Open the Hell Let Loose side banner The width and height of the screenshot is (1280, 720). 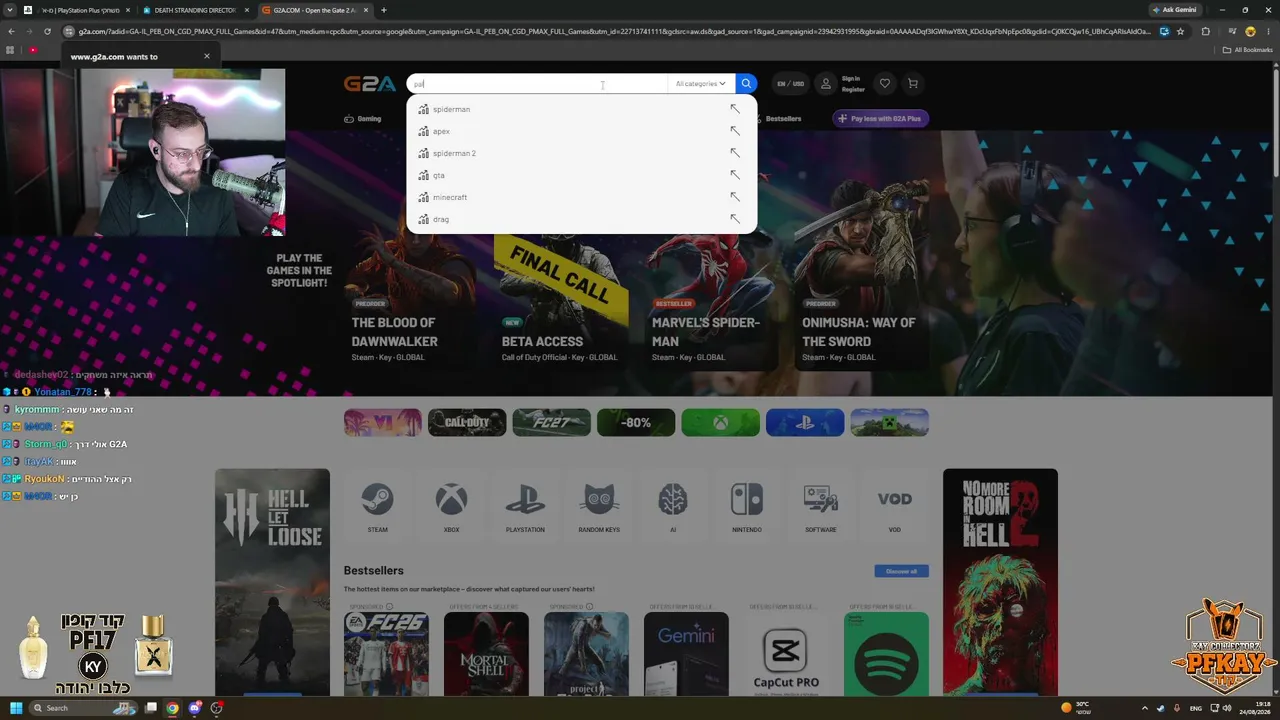[x=272, y=582]
